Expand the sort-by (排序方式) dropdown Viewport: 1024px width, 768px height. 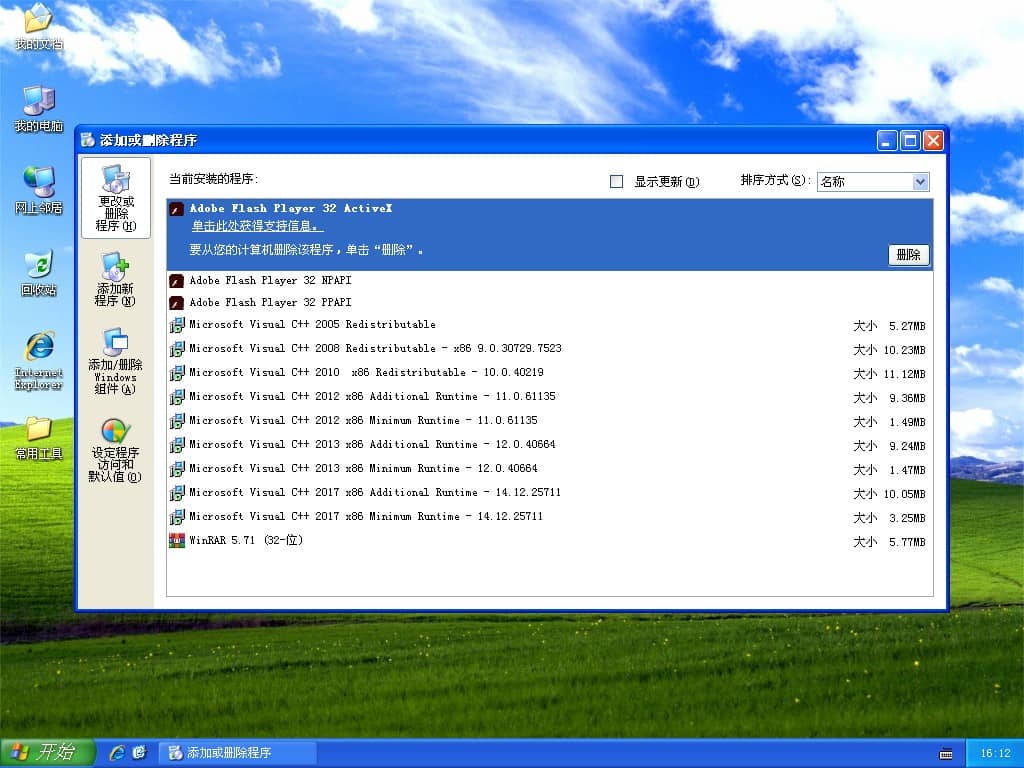(920, 182)
